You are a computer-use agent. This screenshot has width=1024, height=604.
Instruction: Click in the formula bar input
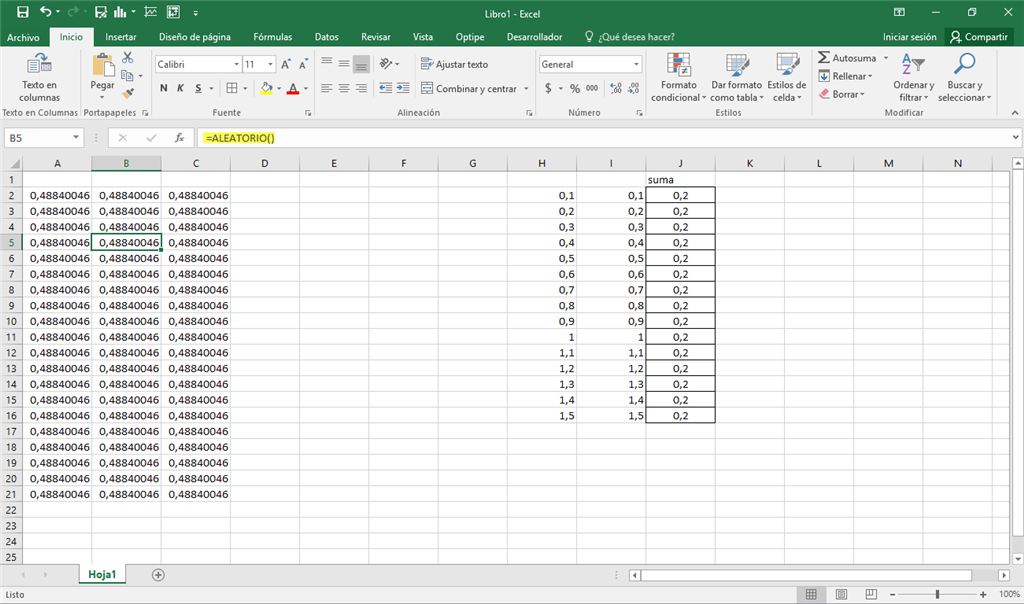click(x=604, y=138)
